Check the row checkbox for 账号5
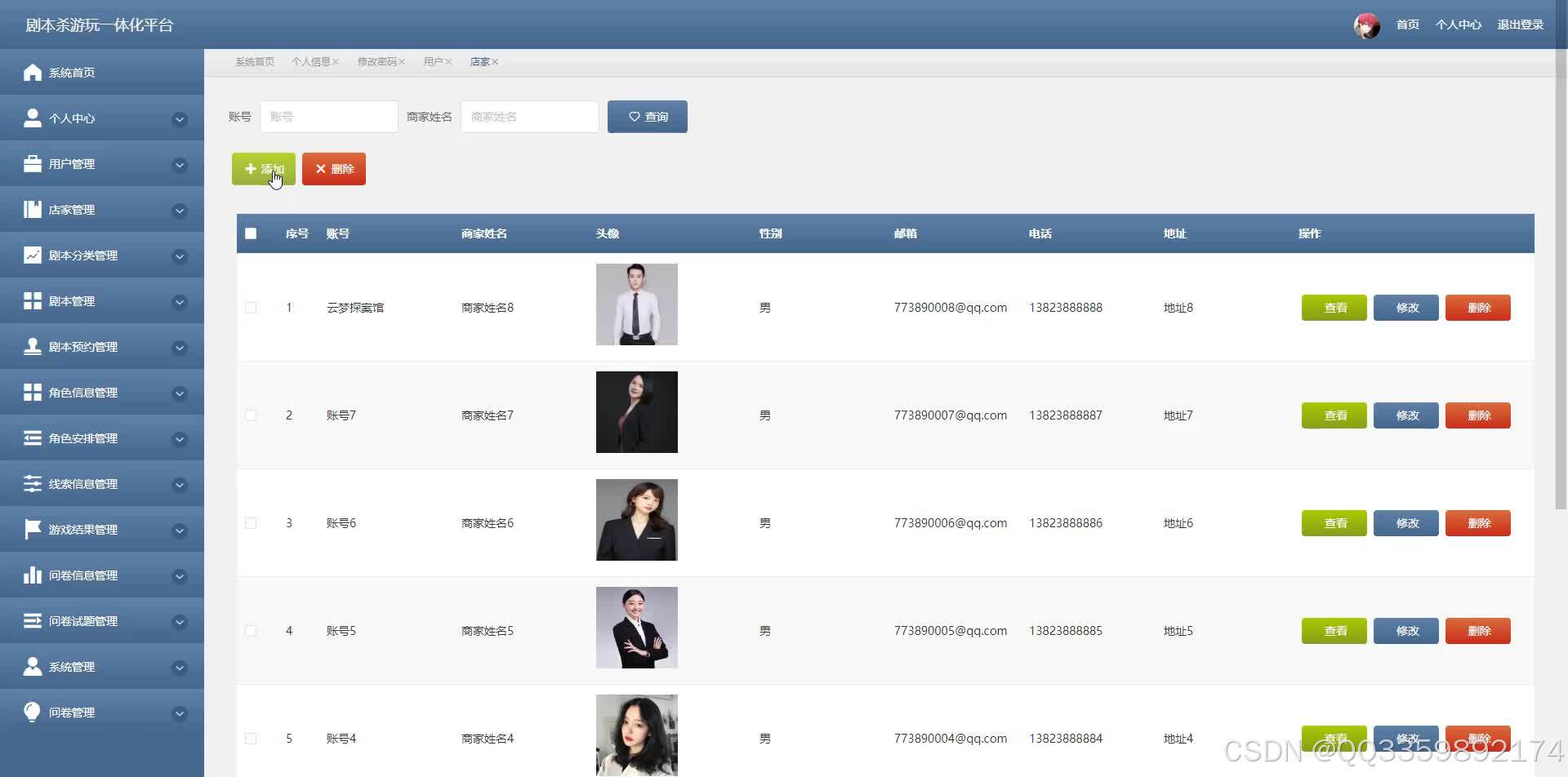Screen dimensions: 1568x777 tap(251, 631)
